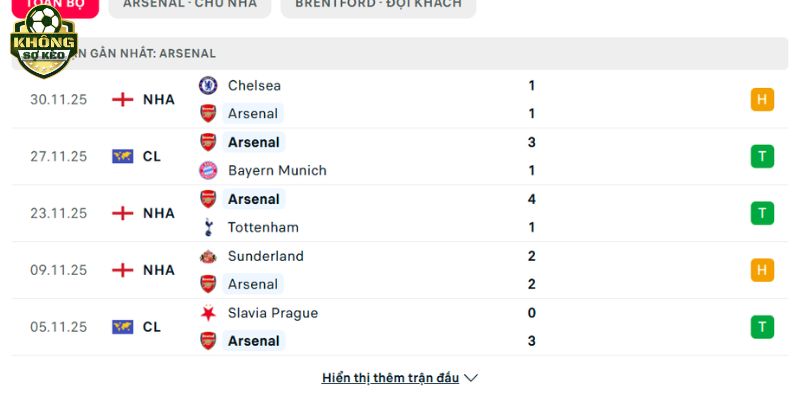
Task: Click the Chelsea club crest icon
Action: (208, 86)
